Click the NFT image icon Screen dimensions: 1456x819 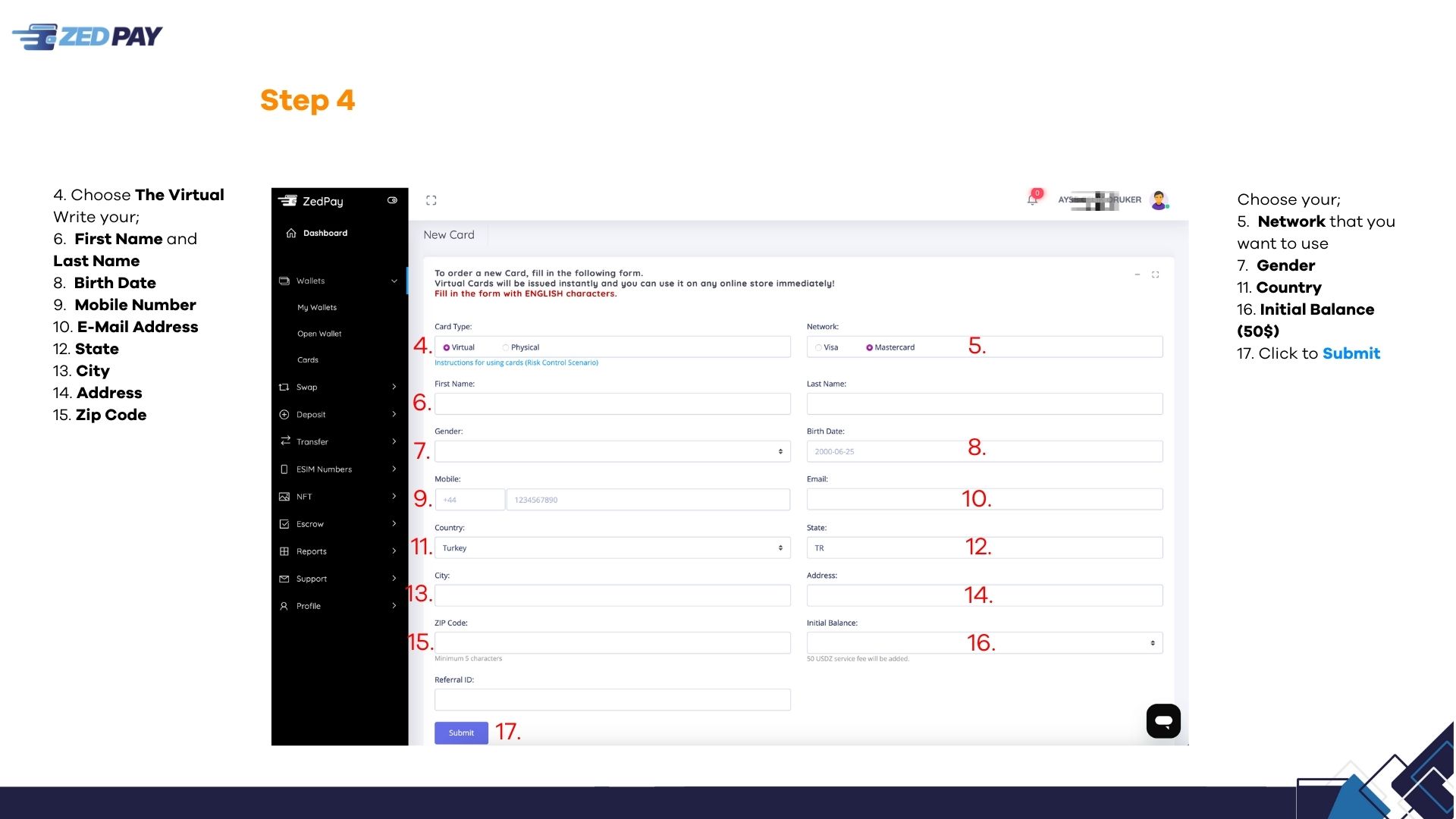pyautogui.click(x=284, y=497)
